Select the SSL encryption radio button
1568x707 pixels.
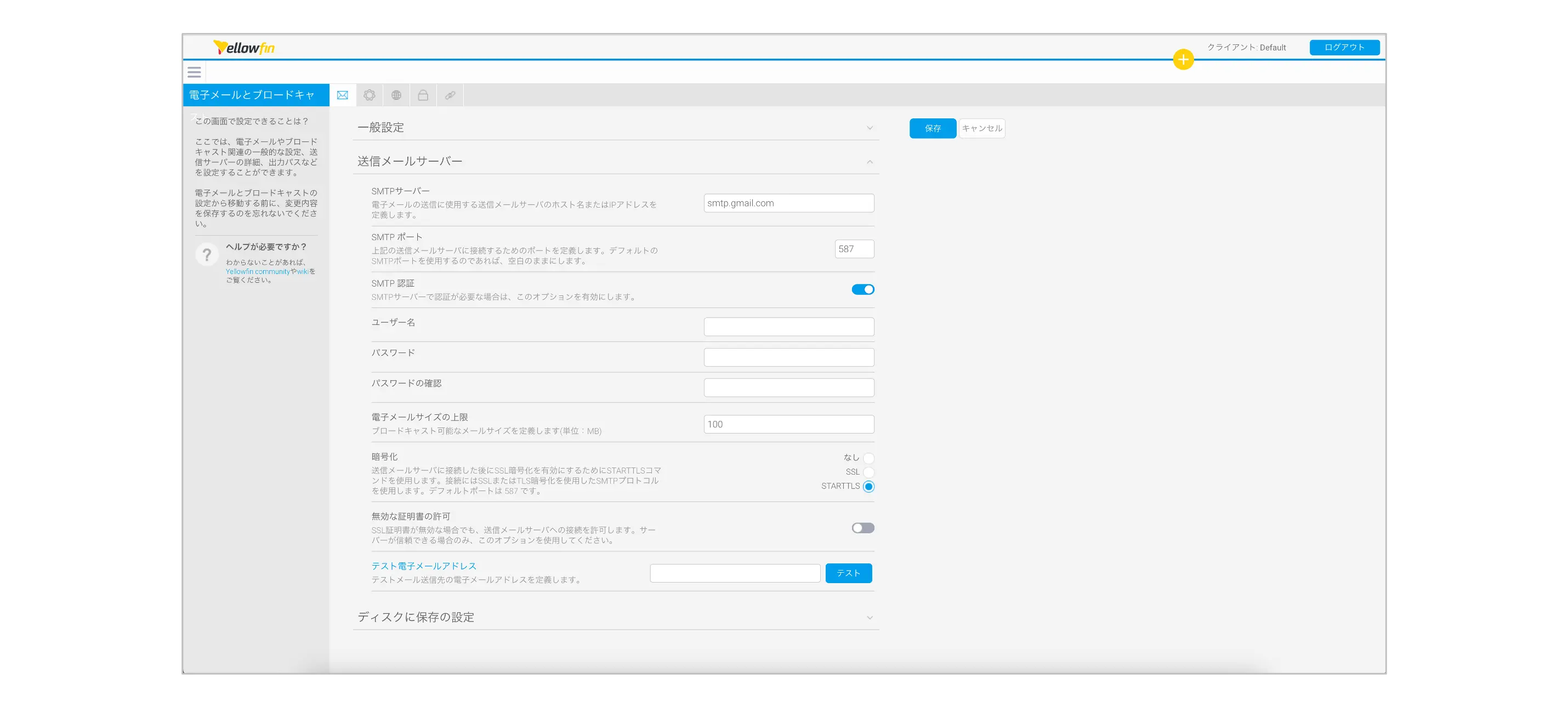(x=868, y=472)
